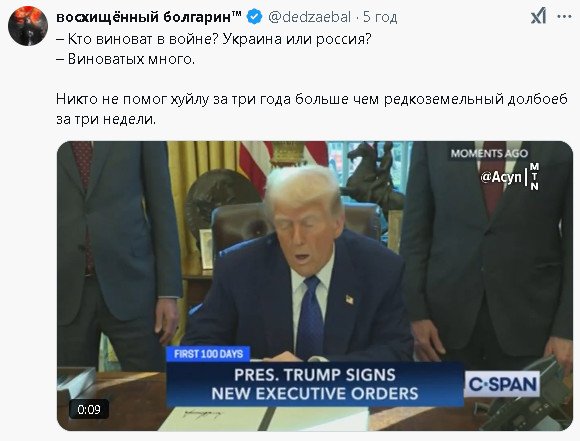Screen dimensions: 580x441
Task: Click the author's profile avatar
Action: [x=28, y=26]
